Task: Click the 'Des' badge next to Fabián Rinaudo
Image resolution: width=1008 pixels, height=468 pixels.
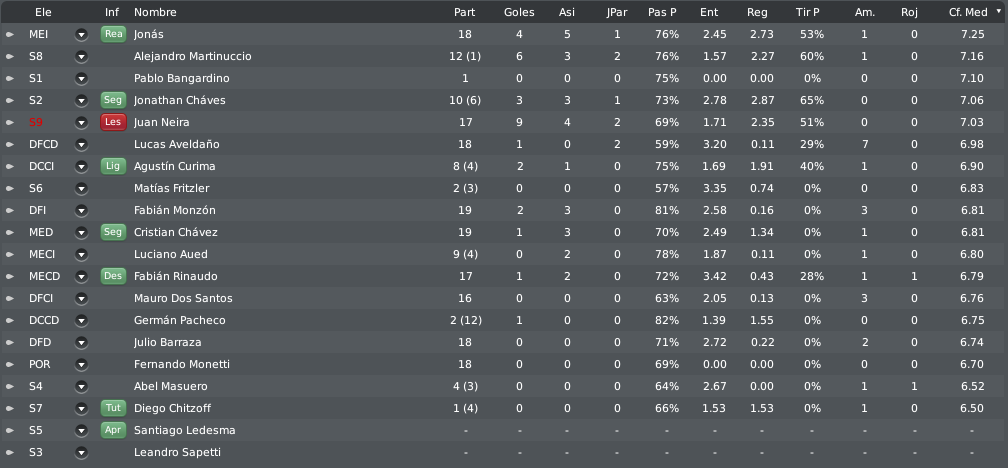Action: [x=113, y=276]
